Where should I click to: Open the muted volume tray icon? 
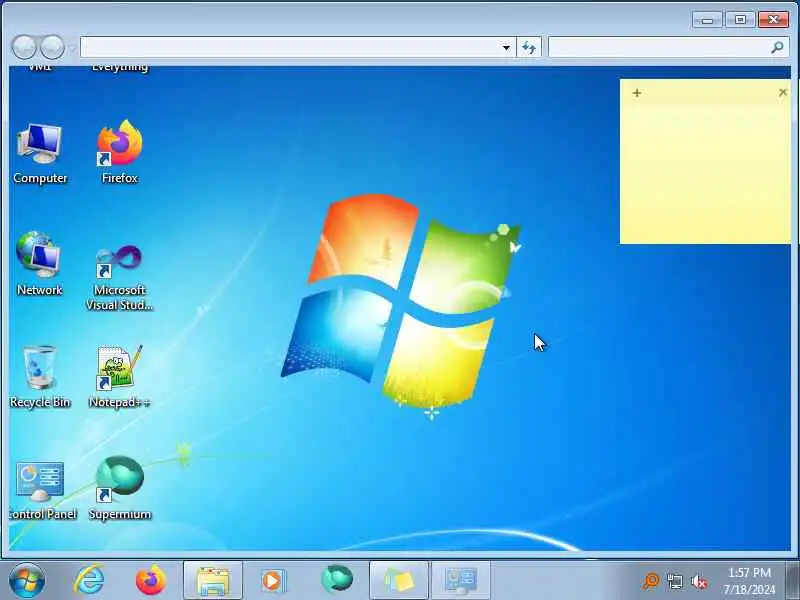tap(698, 581)
